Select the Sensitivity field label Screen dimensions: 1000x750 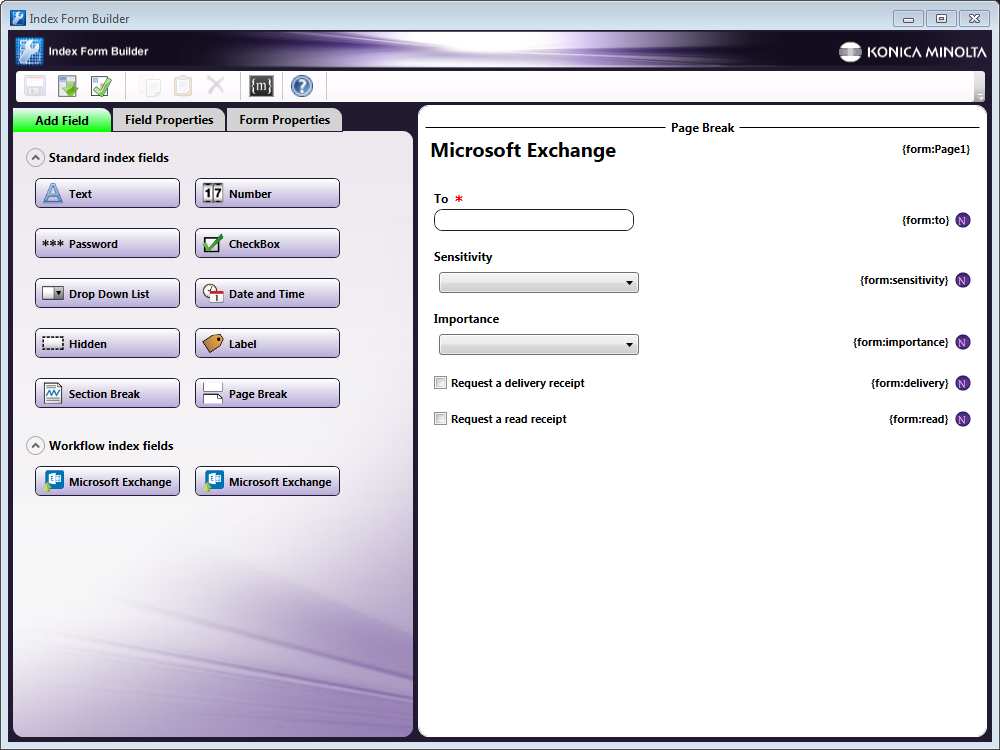coord(463,256)
